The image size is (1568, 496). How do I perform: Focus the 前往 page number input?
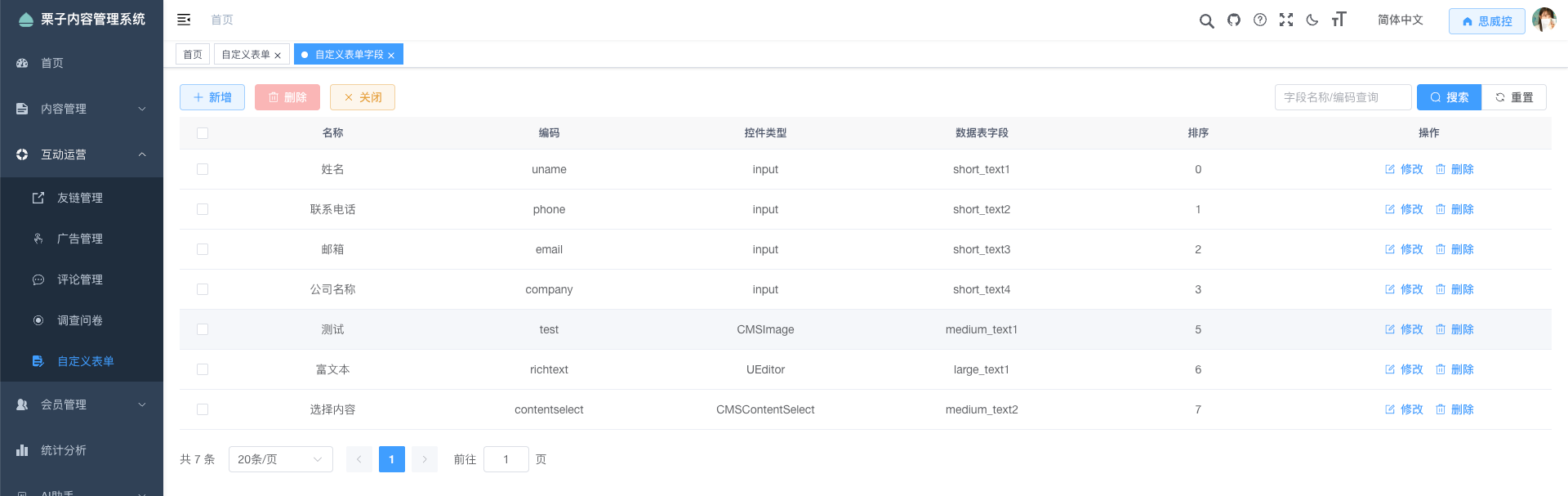tap(506, 459)
